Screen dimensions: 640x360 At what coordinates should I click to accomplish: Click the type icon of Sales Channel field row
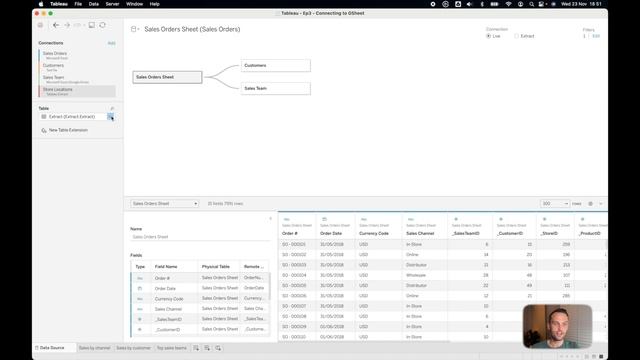coord(140,309)
